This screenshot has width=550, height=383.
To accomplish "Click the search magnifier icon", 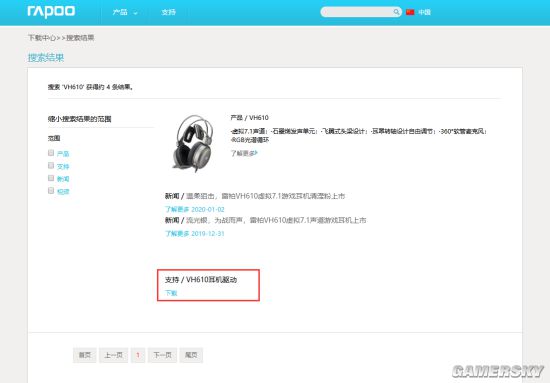I will click(396, 12).
